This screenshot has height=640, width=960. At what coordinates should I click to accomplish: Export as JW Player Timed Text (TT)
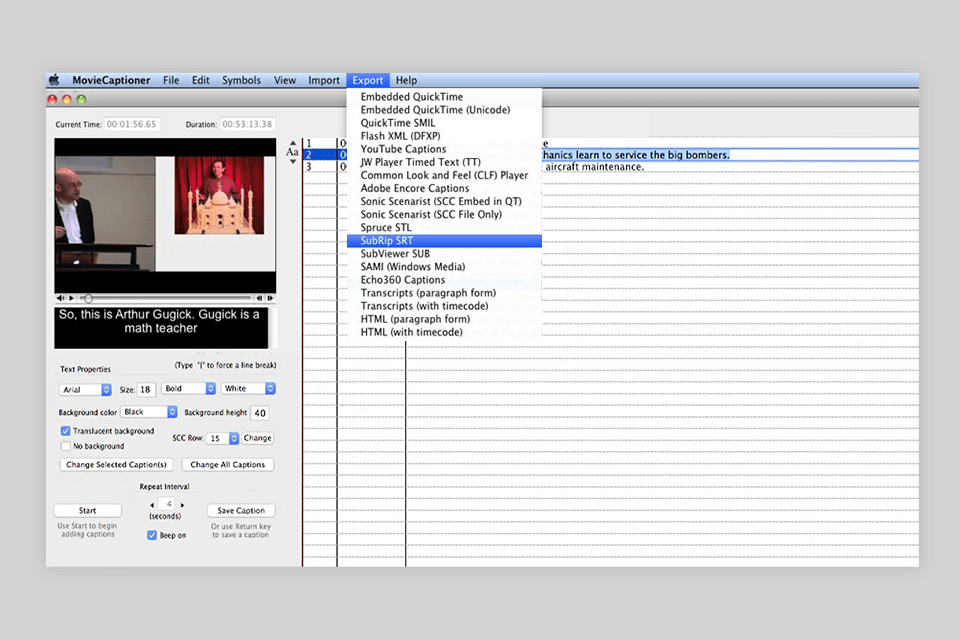(x=444, y=162)
